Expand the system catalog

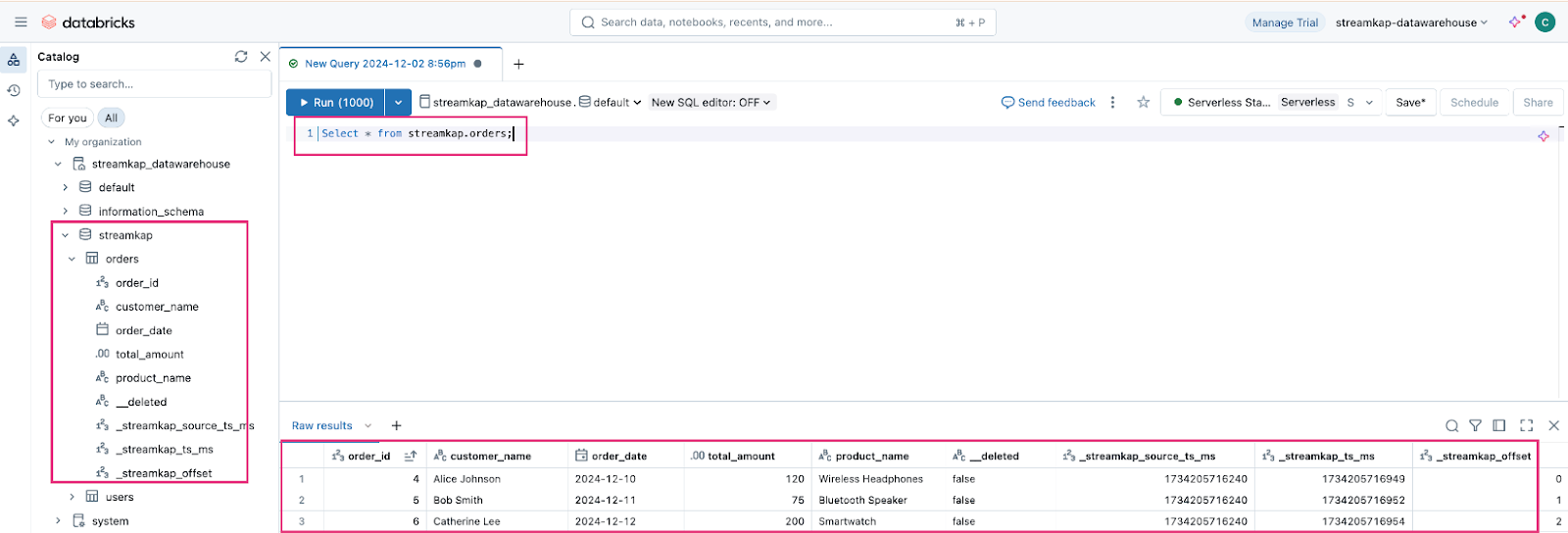[x=59, y=520]
